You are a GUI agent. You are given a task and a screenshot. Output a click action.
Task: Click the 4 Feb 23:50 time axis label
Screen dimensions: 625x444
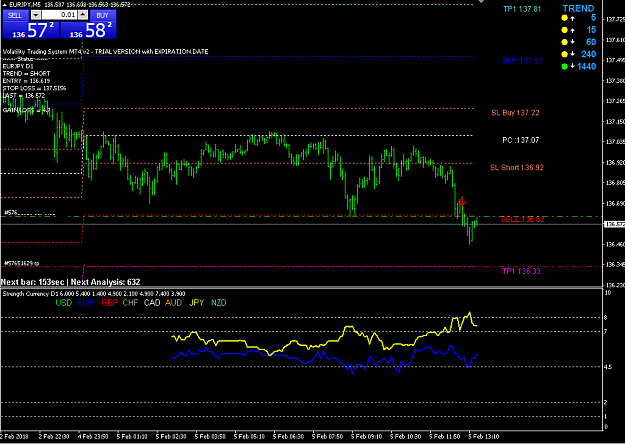pos(93,437)
